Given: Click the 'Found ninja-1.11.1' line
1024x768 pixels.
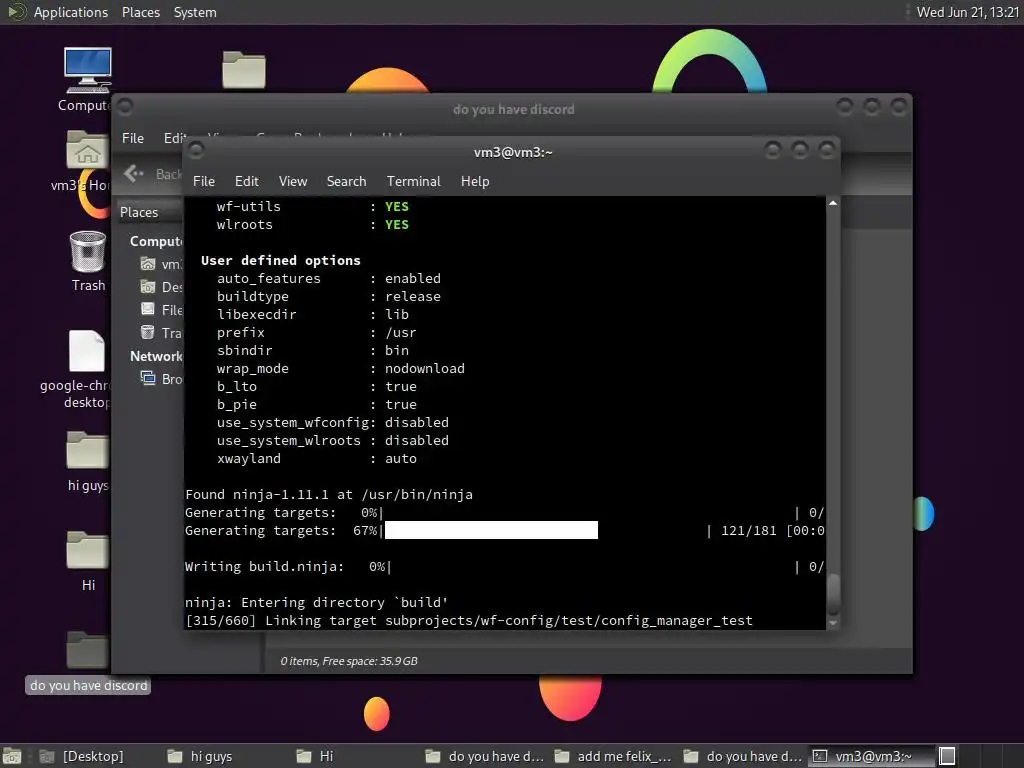Looking at the screenshot, I should [x=328, y=494].
